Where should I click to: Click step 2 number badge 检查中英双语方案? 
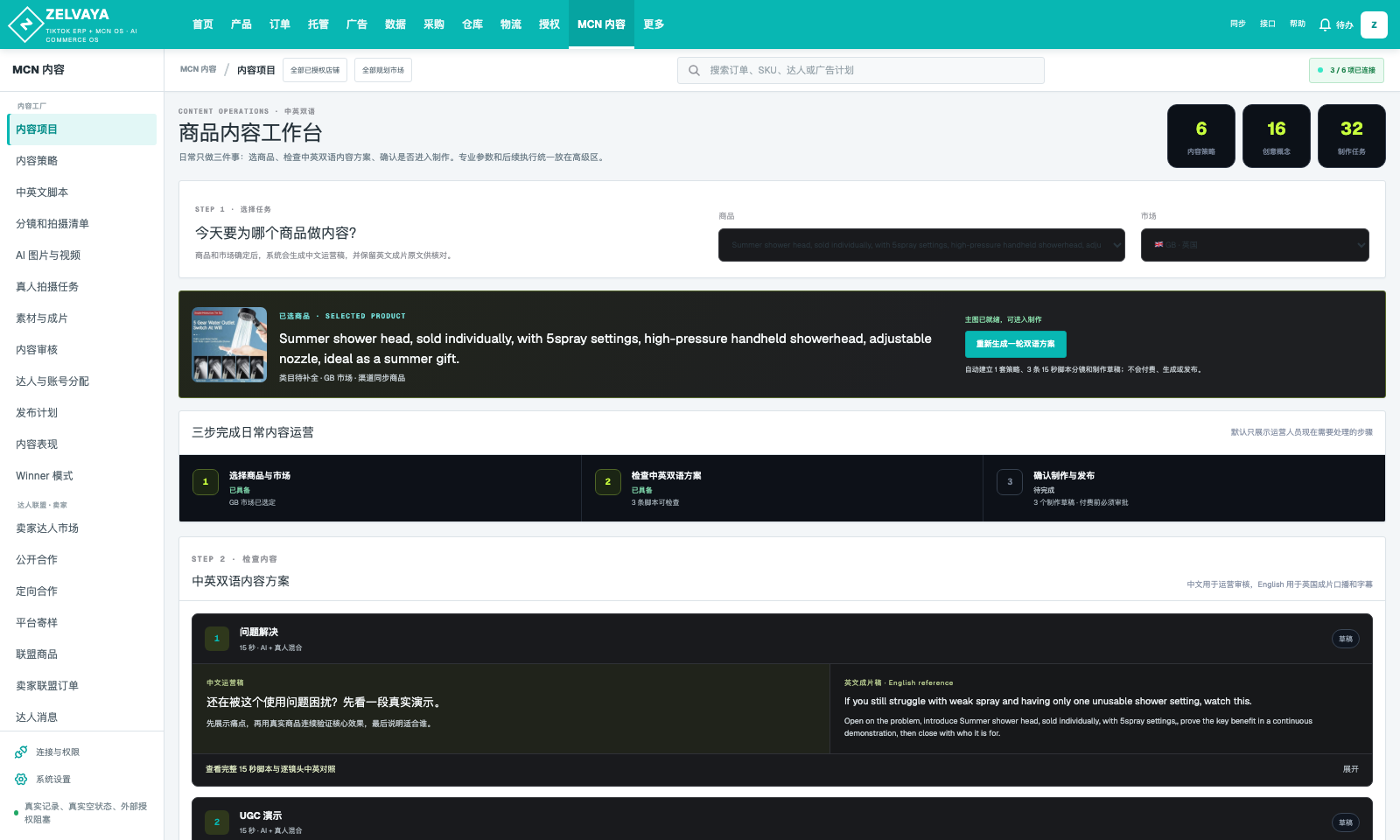pyautogui.click(x=608, y=481)
